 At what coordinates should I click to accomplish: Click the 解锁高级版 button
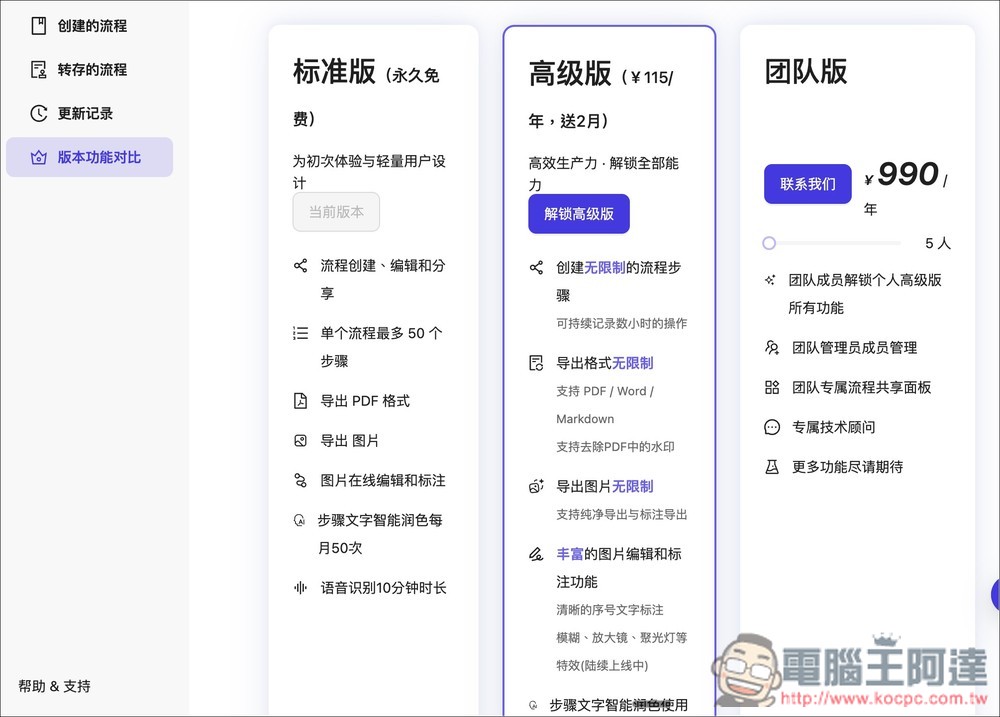click(579, 213)
